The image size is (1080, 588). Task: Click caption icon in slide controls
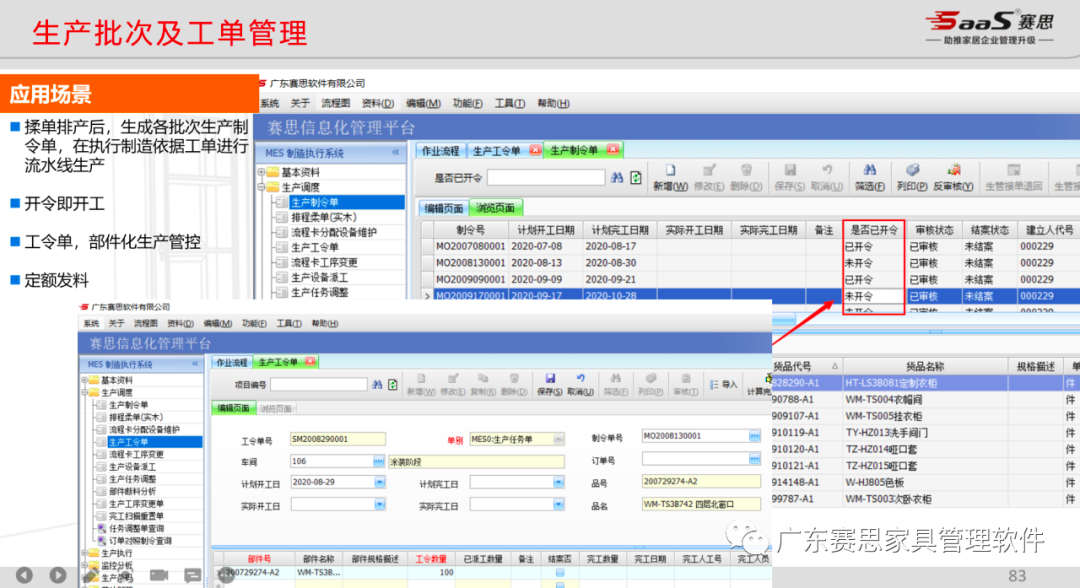[193, 575]
